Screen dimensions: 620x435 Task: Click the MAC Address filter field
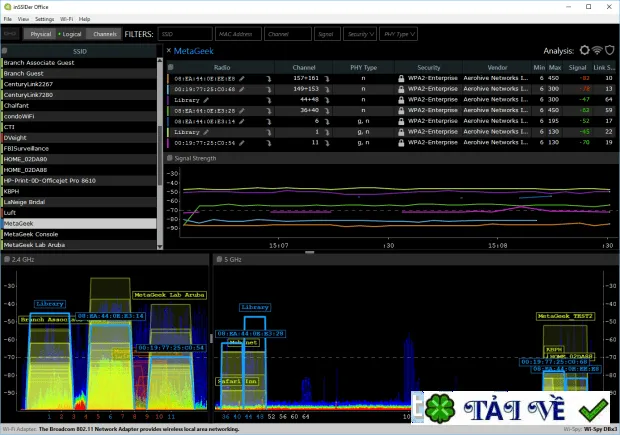[238, 34]
